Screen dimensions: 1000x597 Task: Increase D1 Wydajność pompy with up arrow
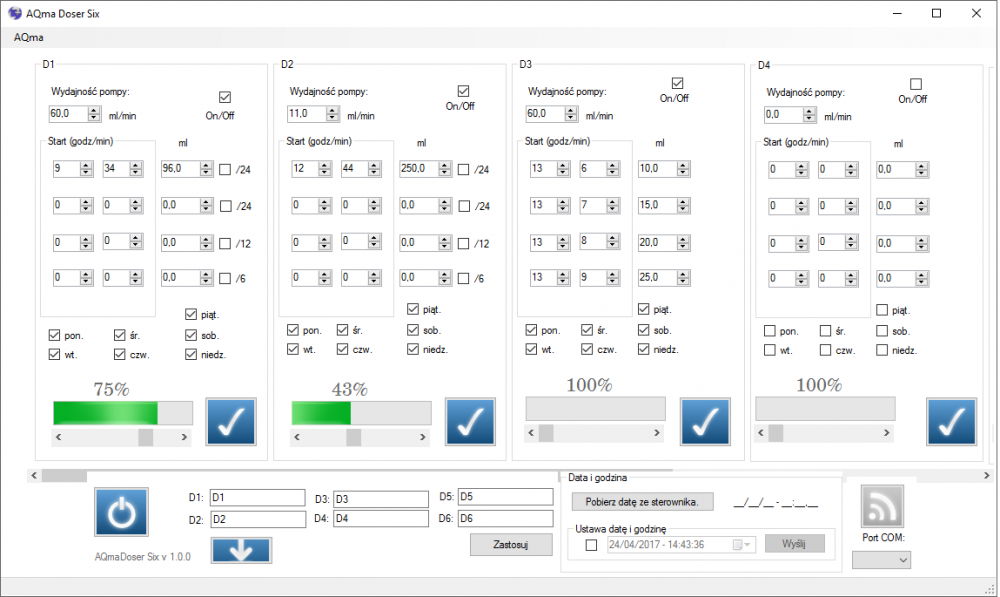pyautogui.click(x=94, y=110)
